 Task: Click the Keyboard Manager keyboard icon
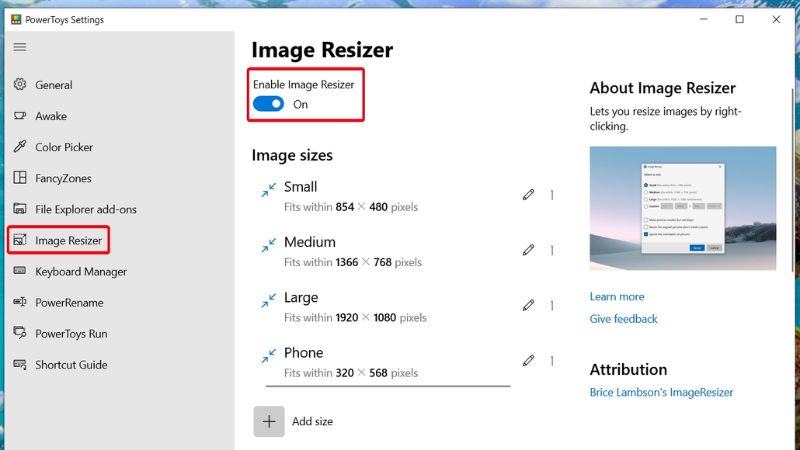(x=20, y=271)
